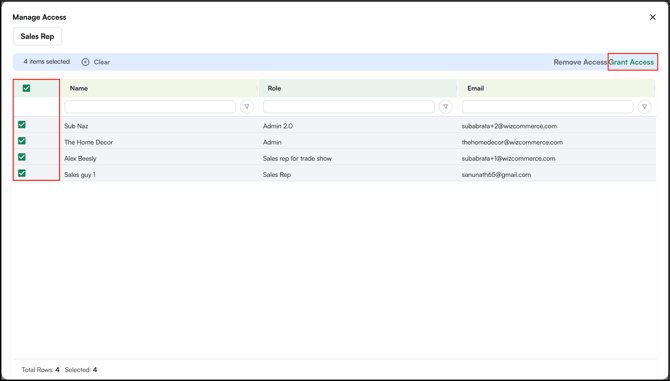Uncheck The Home Decor row checkbox

point(22,141)
